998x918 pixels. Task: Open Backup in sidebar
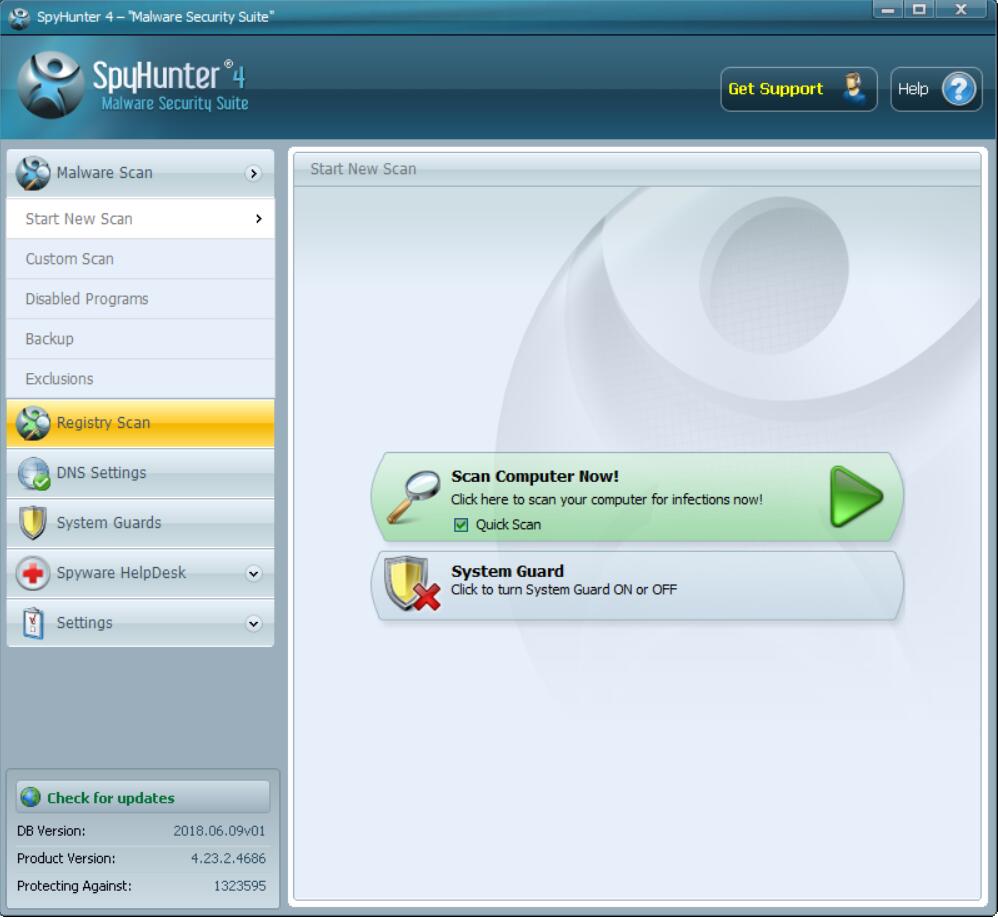[x=141, y=339]
